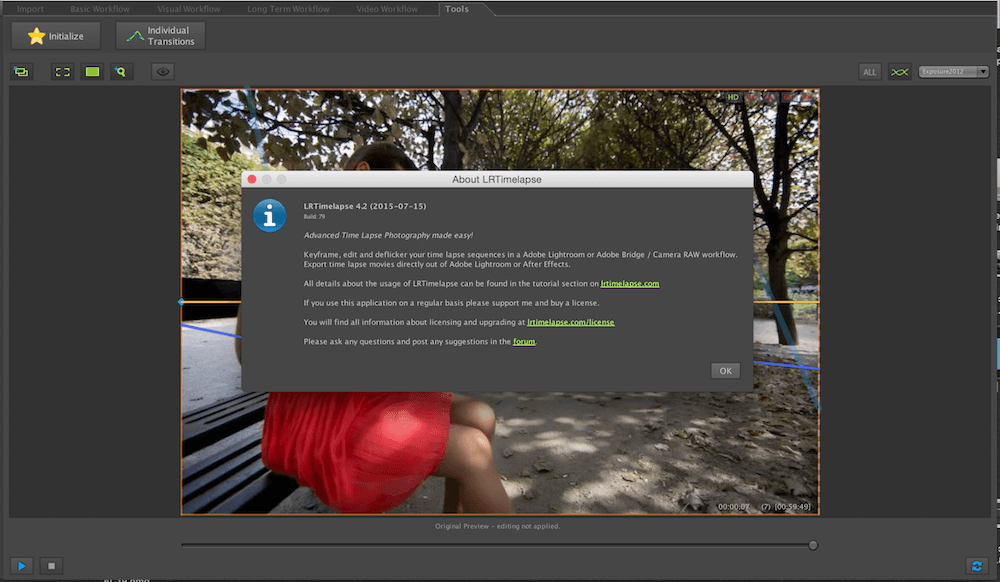Switch to the Visual Workflow tab
1000x582 pixels.
[189, 9]
